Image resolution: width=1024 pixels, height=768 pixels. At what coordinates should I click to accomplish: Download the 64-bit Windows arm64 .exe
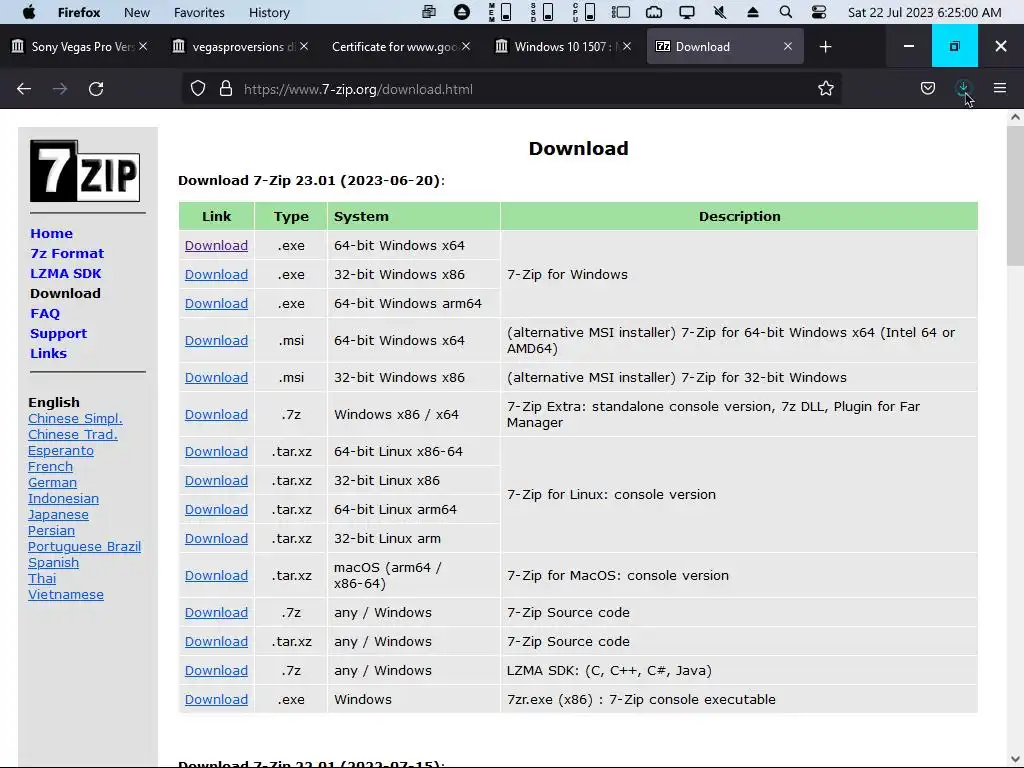point(216,304)
